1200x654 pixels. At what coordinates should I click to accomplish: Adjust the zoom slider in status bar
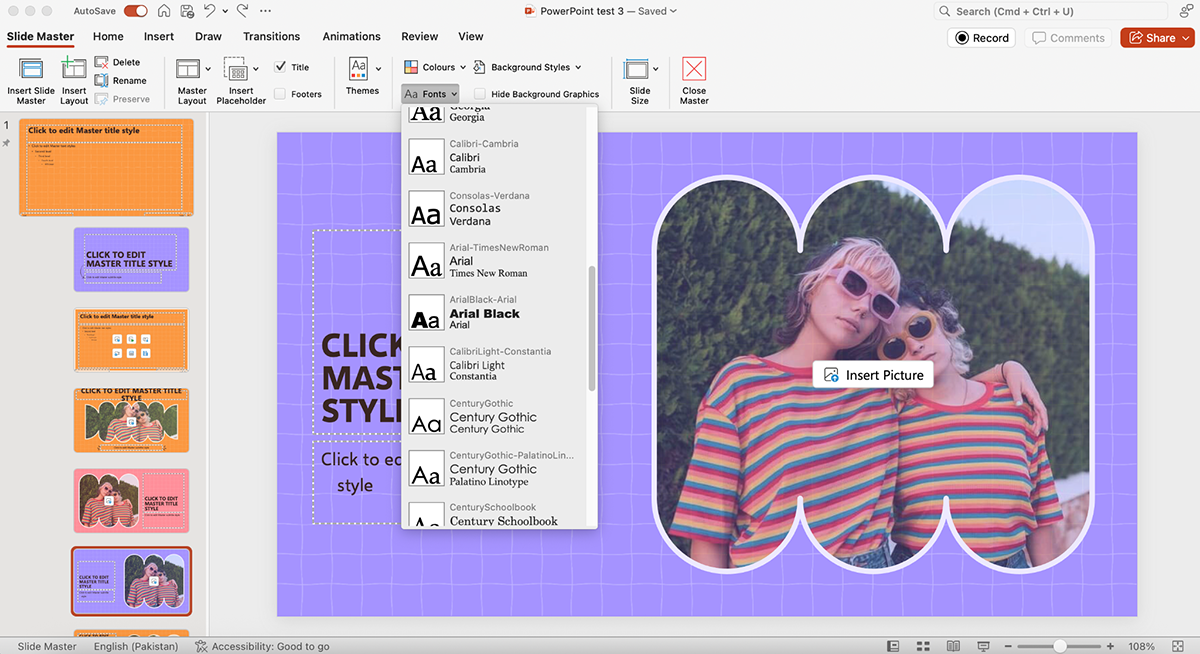(1059, 646)
